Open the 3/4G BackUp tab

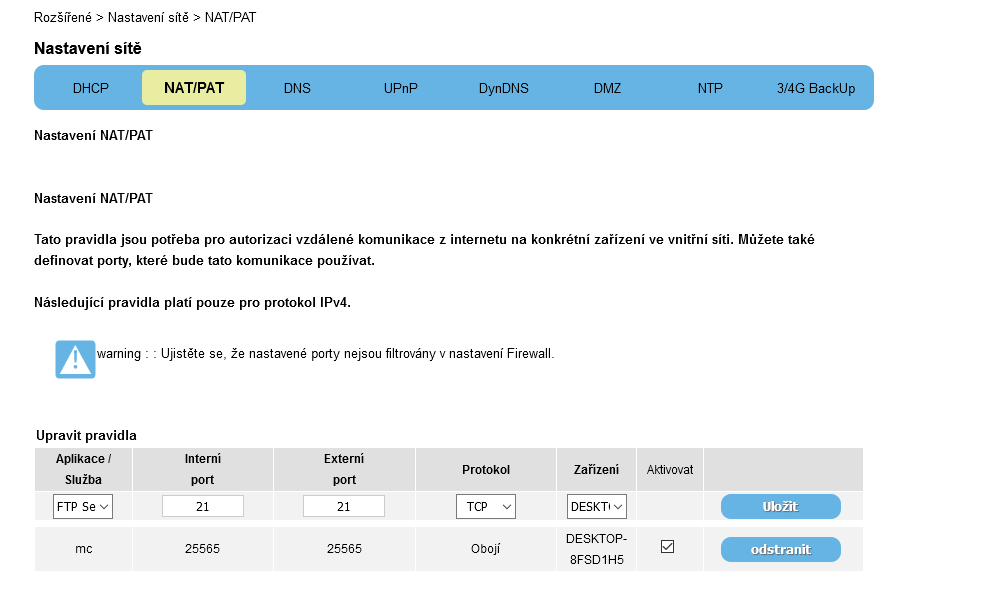pos(816,88)
